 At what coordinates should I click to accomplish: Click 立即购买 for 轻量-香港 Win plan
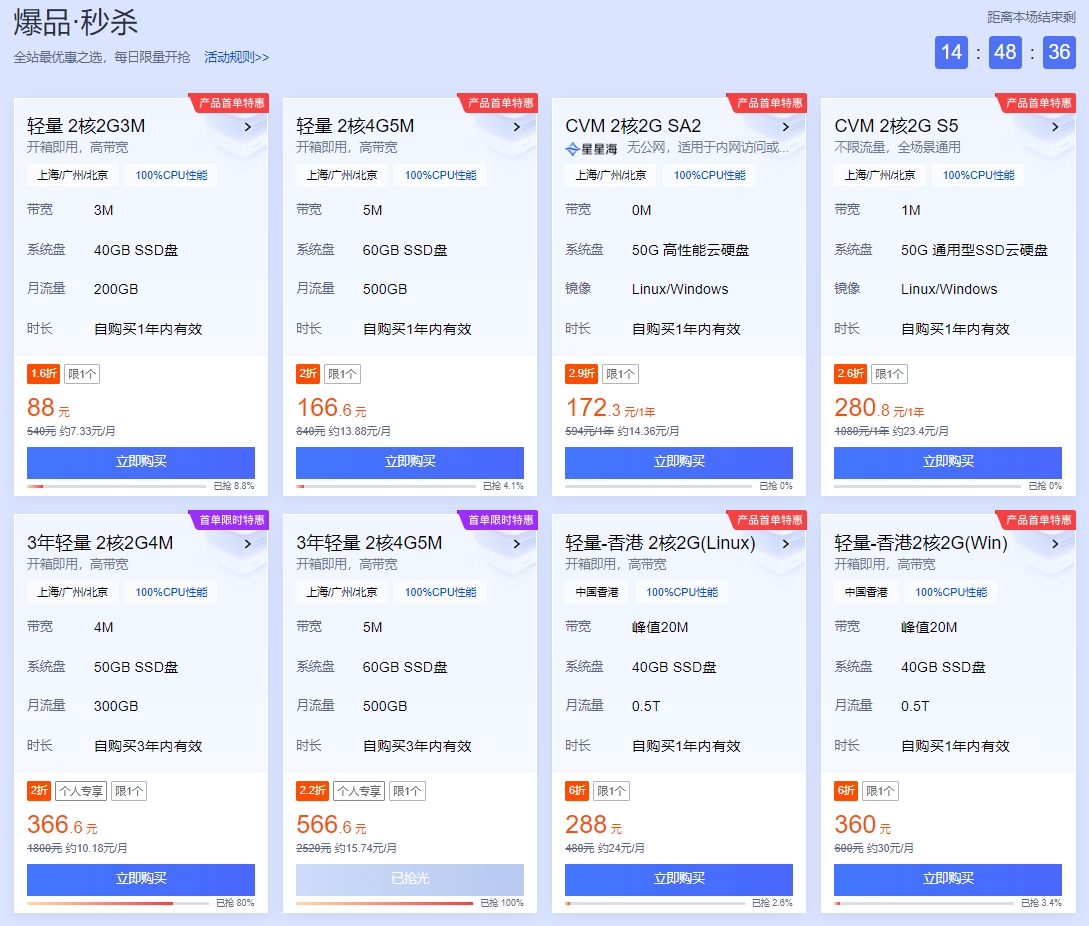(x=948, y=879)
